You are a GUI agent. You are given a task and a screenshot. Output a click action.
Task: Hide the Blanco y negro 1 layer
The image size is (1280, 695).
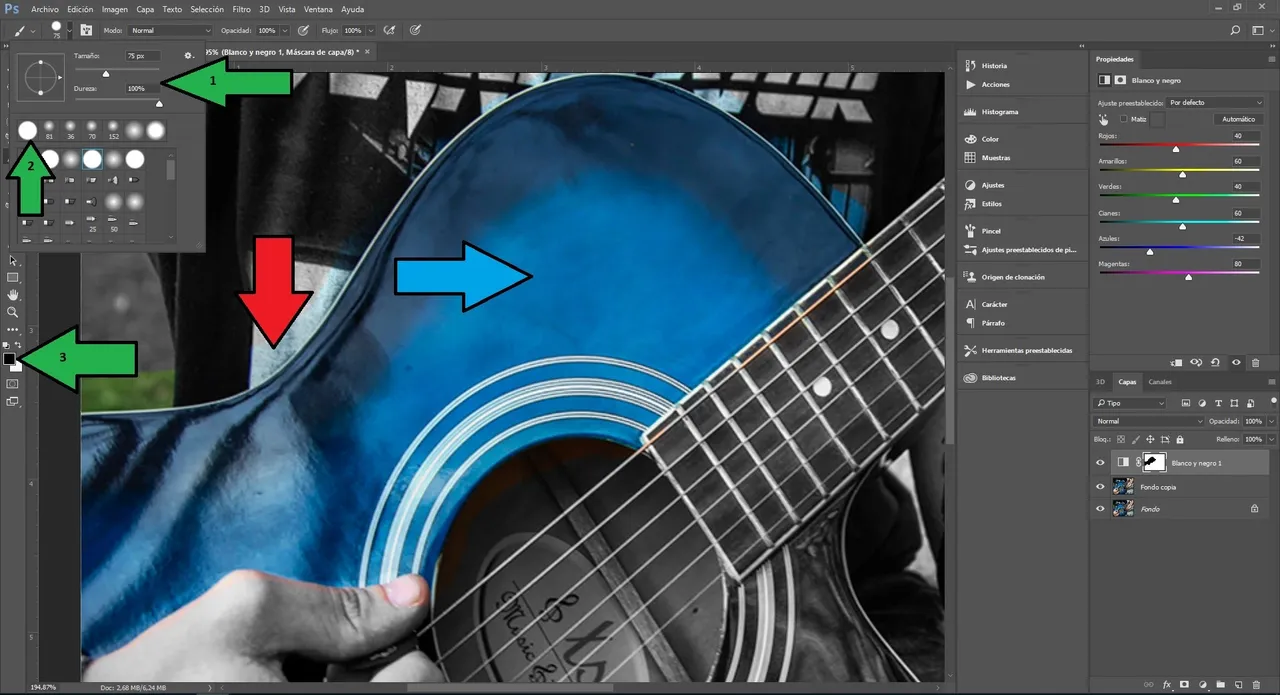1100,463
